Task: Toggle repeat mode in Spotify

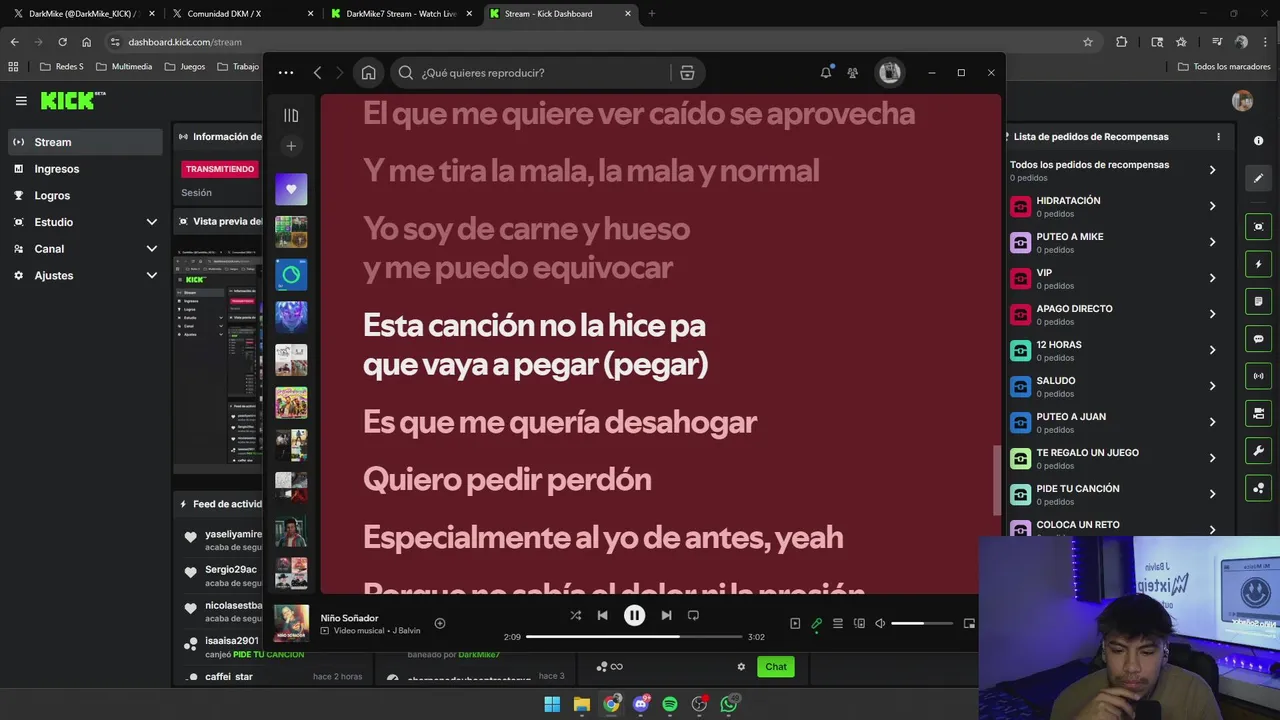Action: 693,615
